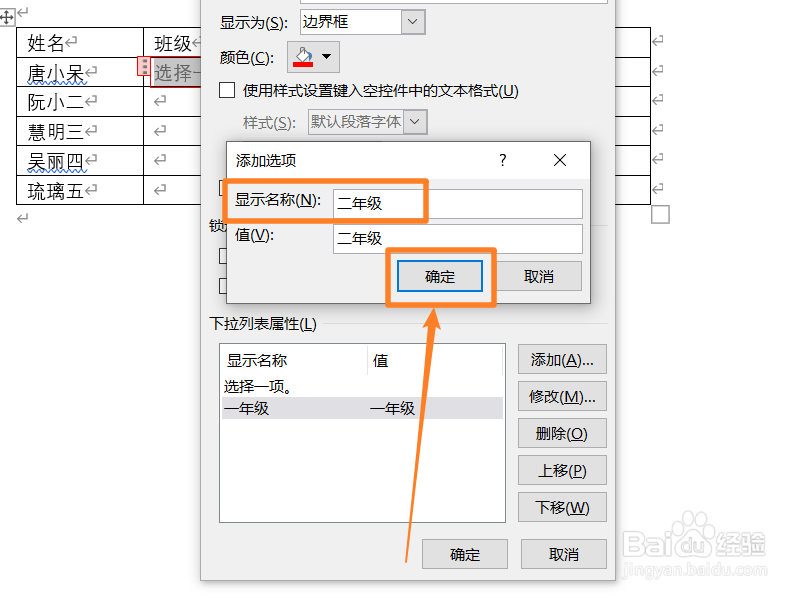
Task: Click the 修改 button to edit option
Action: [x=562, y=396]
